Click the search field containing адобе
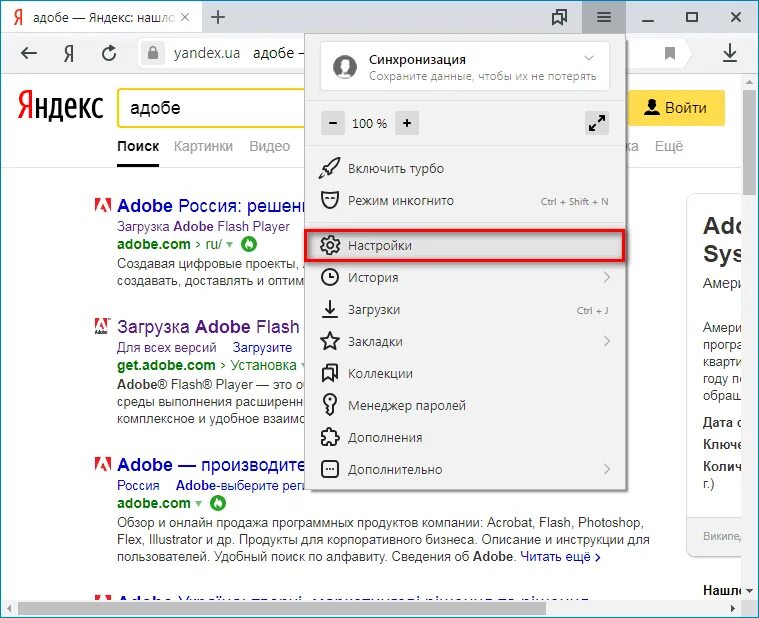The width and height of the screenshot is (759, 618). (x=211, y=107)
